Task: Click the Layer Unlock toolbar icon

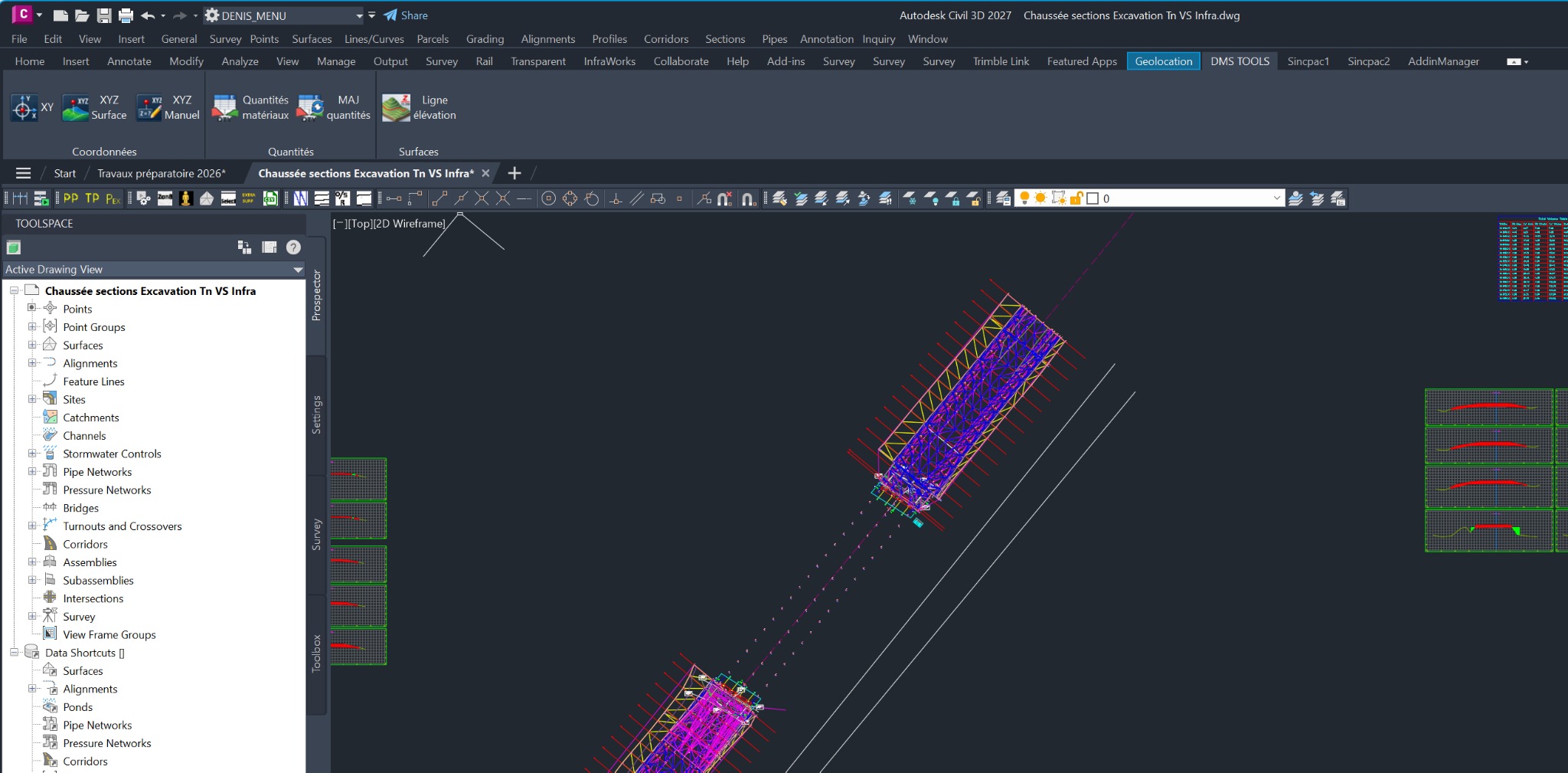Action: 973,198
